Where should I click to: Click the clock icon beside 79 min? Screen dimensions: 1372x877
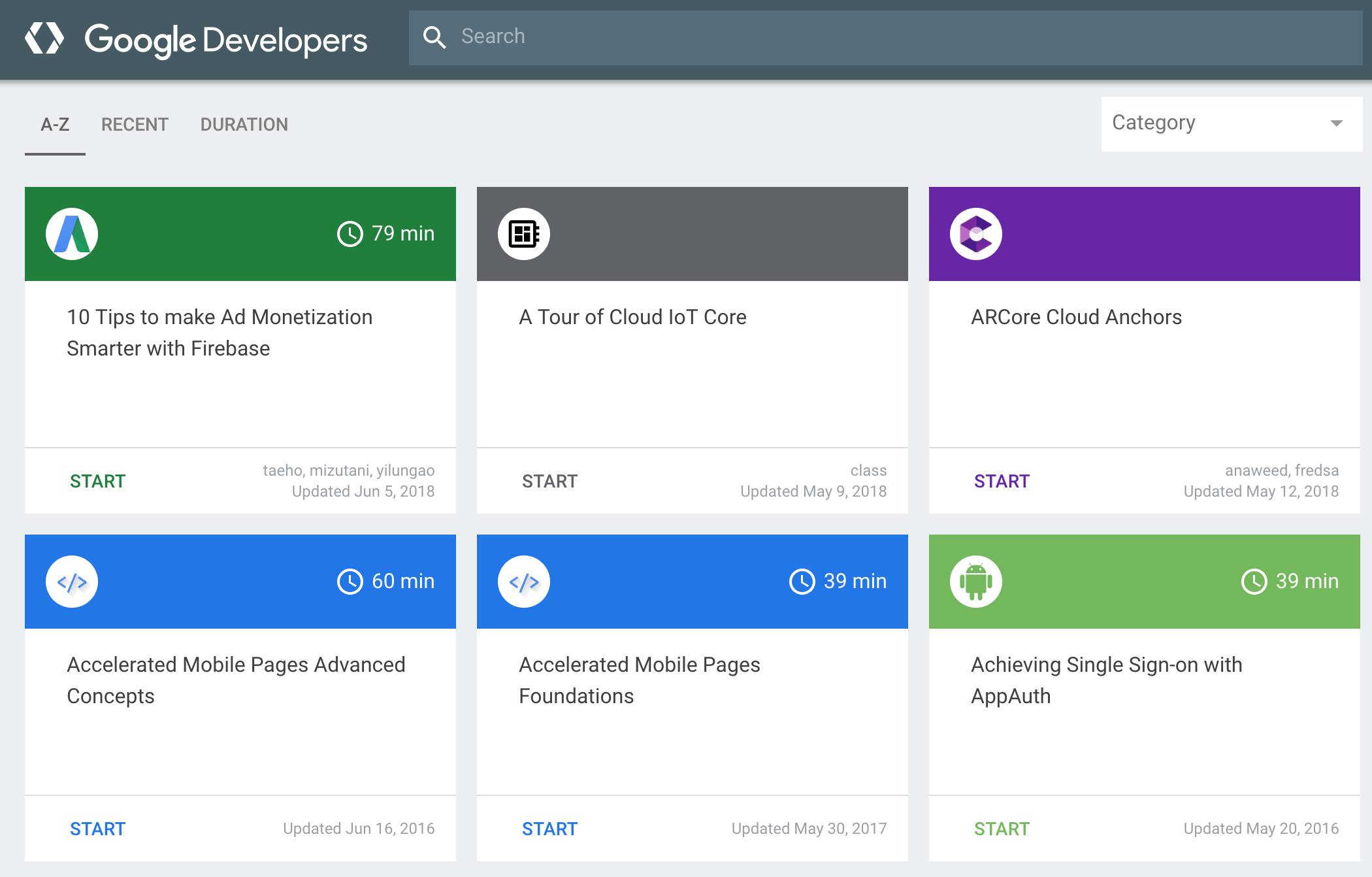[x=350, y=234]
